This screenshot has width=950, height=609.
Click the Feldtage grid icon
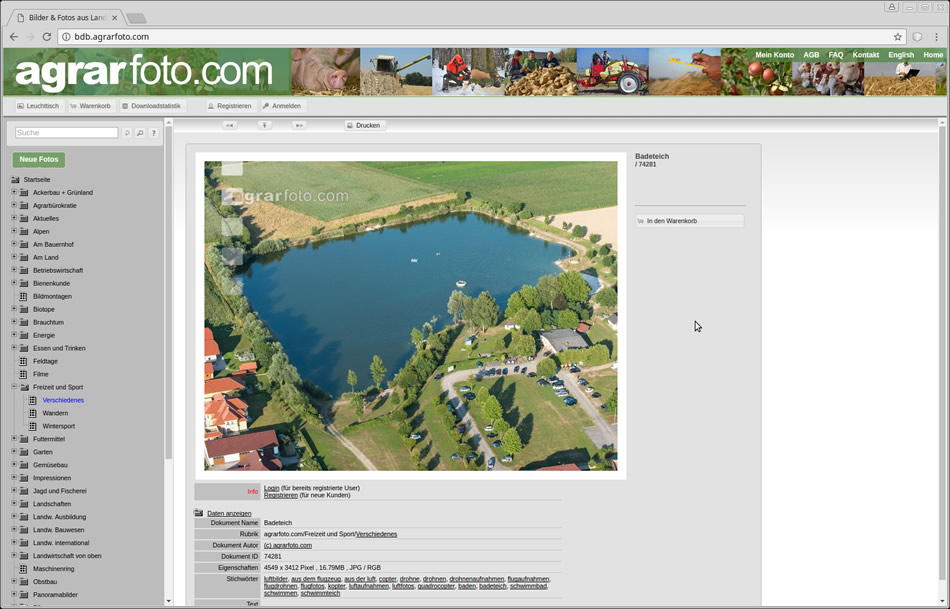pos(23,362)
